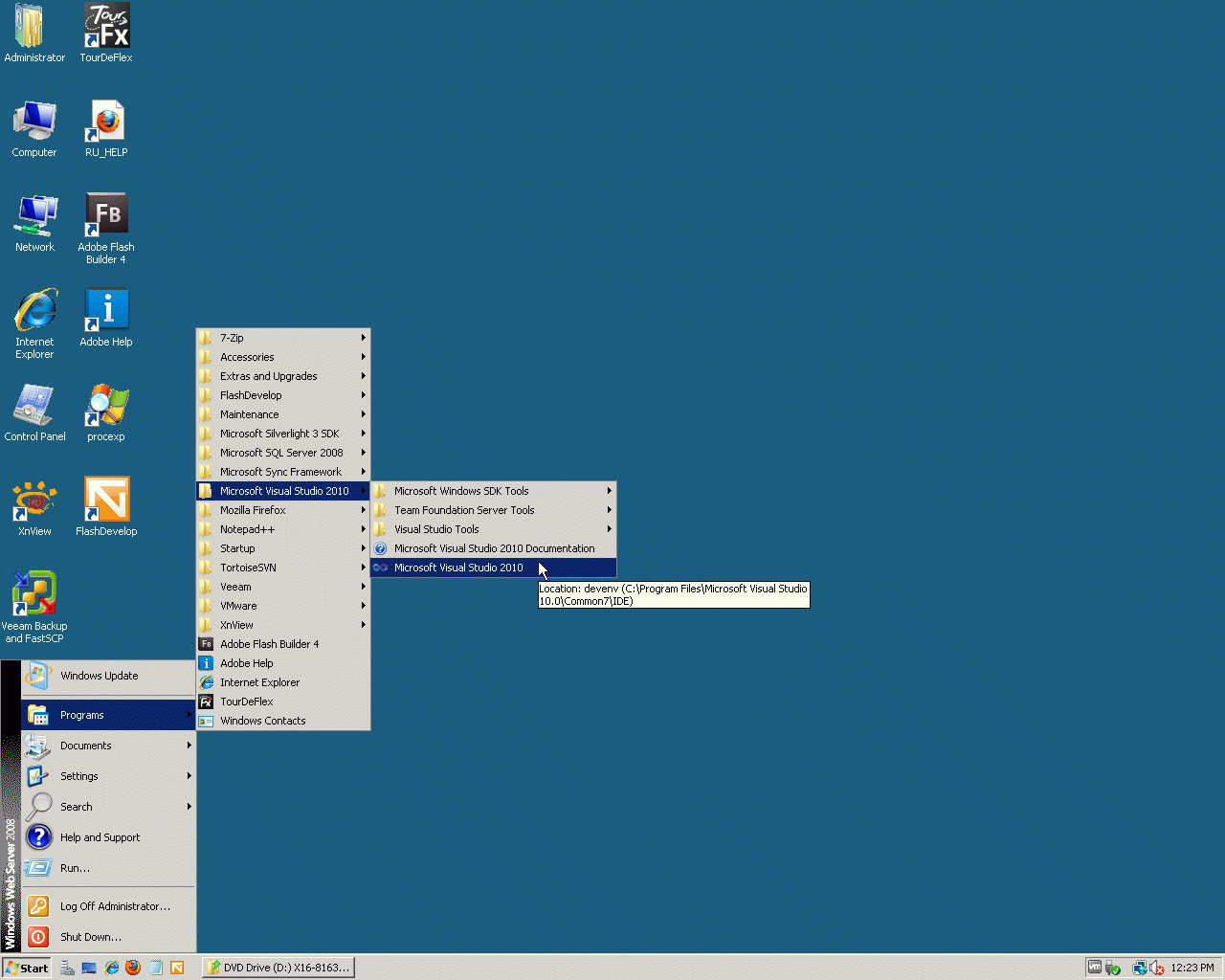Open Adobe Help from the Programs menu
Viewport: 1225px width, 980px height.
(x=283, y=663)
